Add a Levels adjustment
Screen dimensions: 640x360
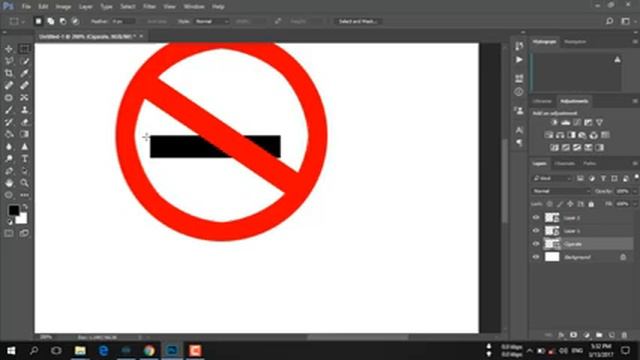565,122
